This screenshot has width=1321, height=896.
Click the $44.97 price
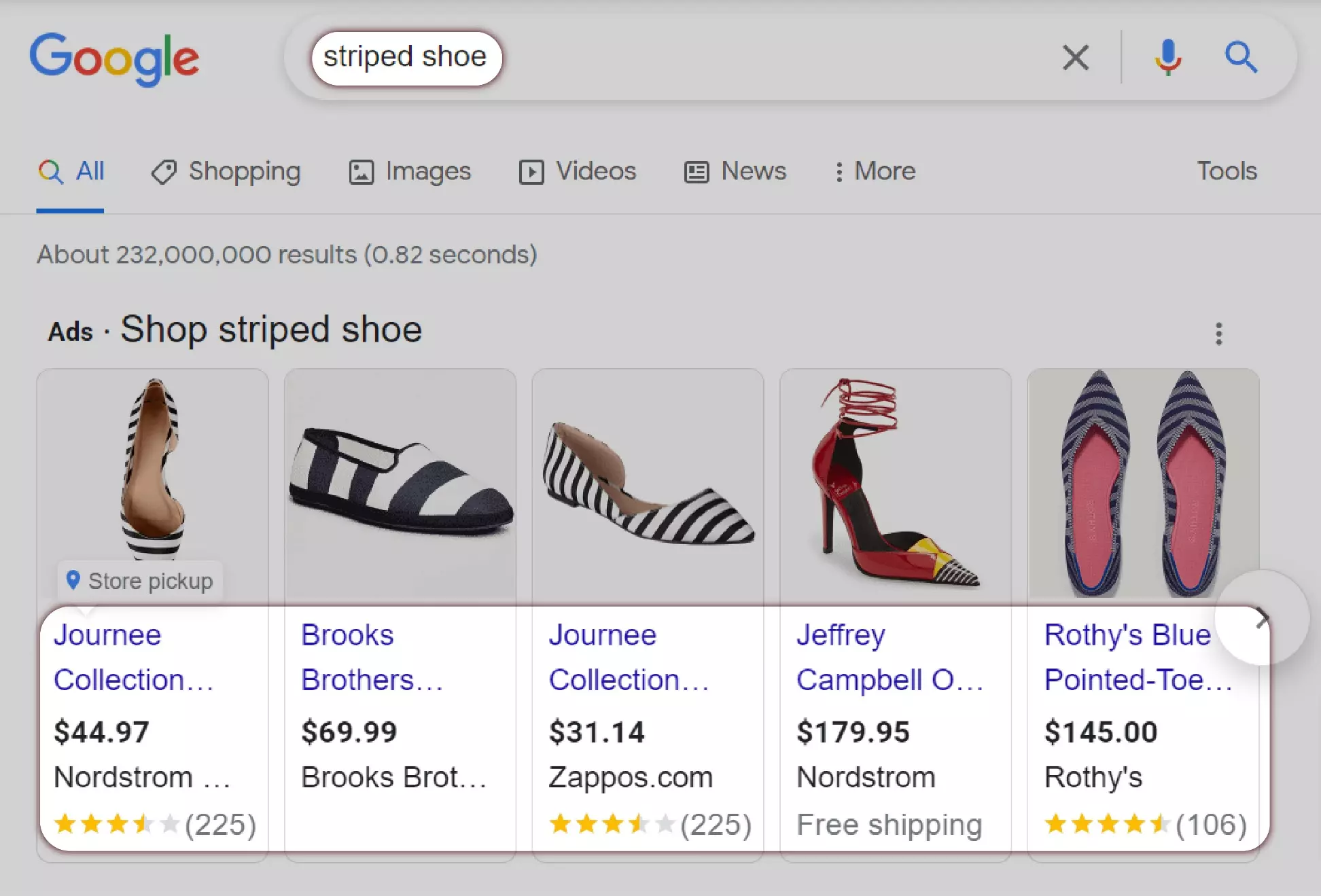click(101, 732)
